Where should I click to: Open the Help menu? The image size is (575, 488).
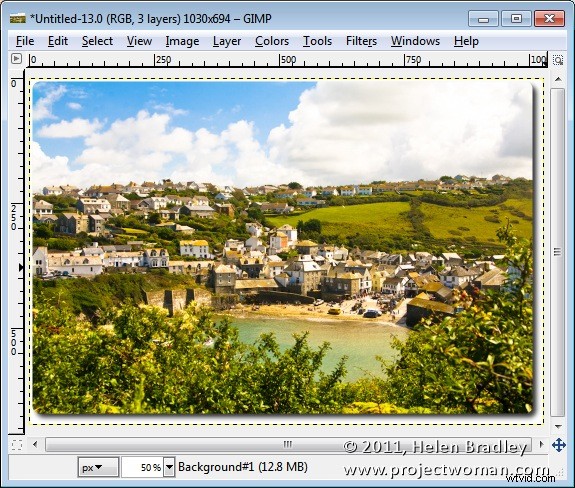pos(466,41)
